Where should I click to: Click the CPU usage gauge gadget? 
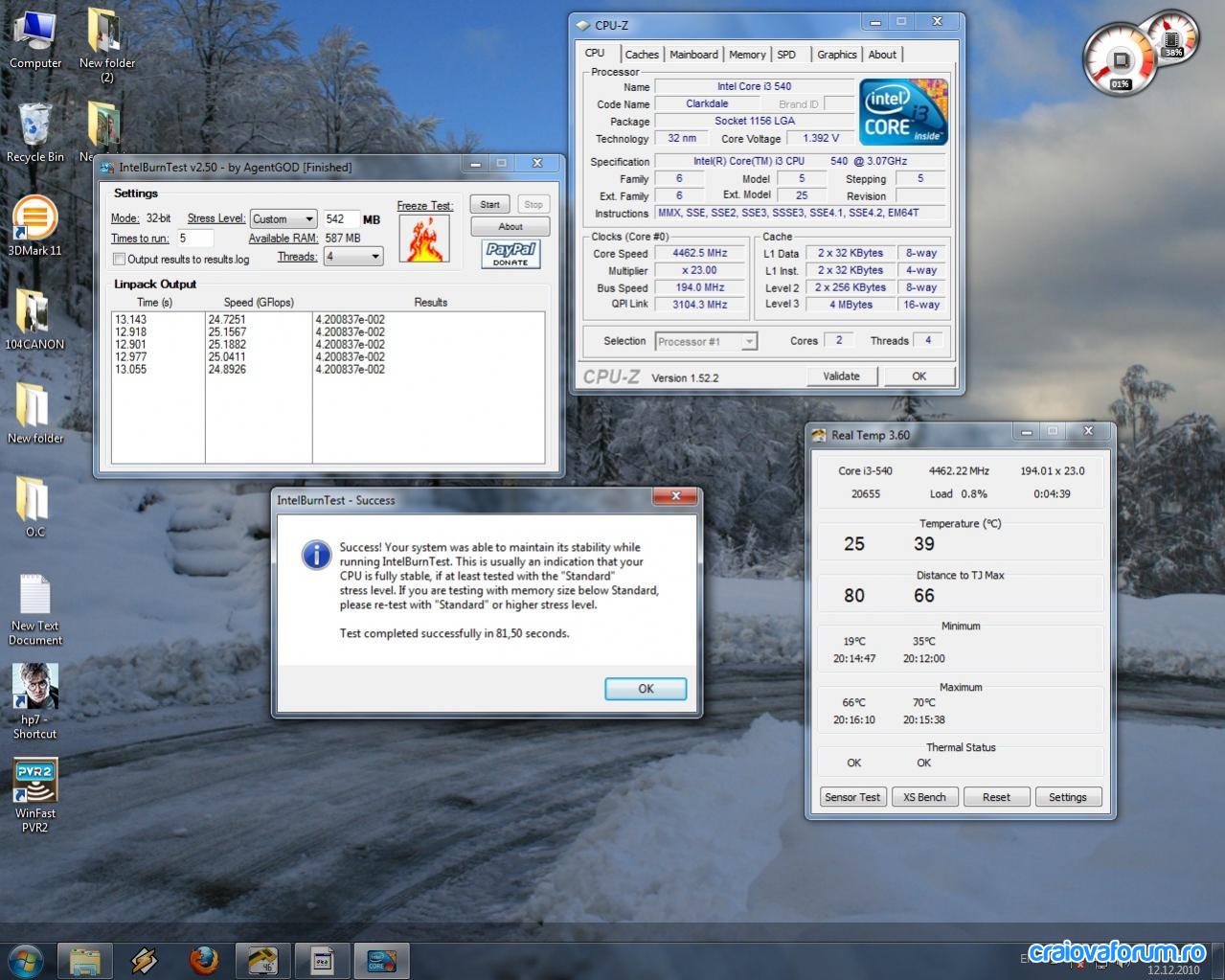point(1121,60)
